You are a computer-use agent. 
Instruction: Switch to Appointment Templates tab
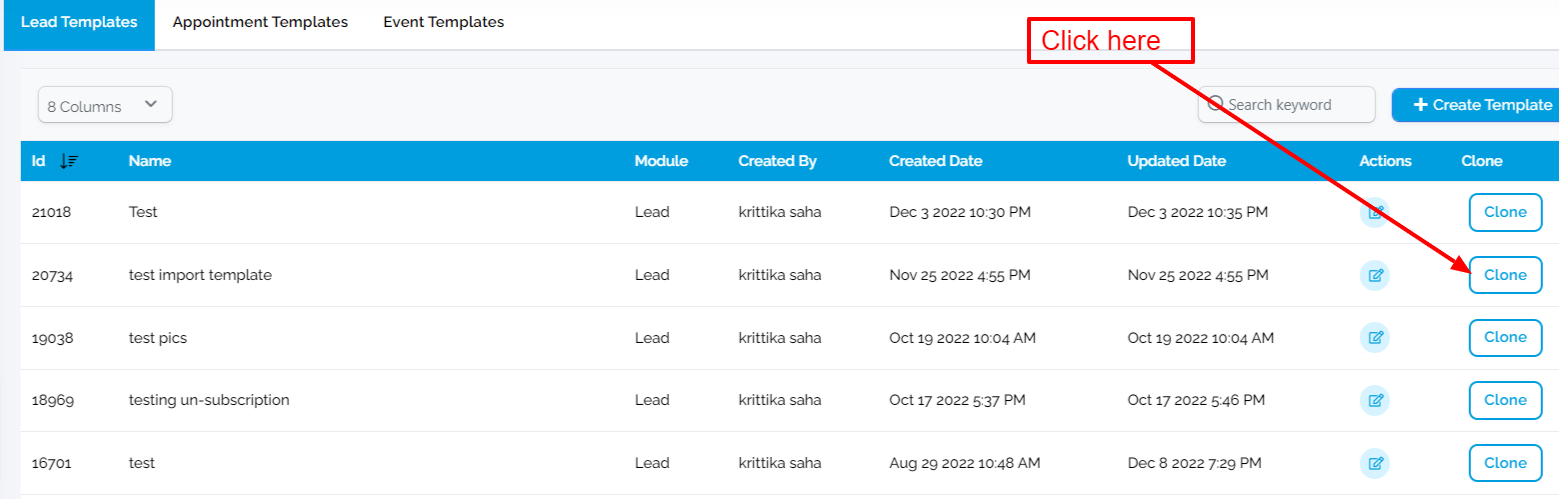click(x=260, y=22)
